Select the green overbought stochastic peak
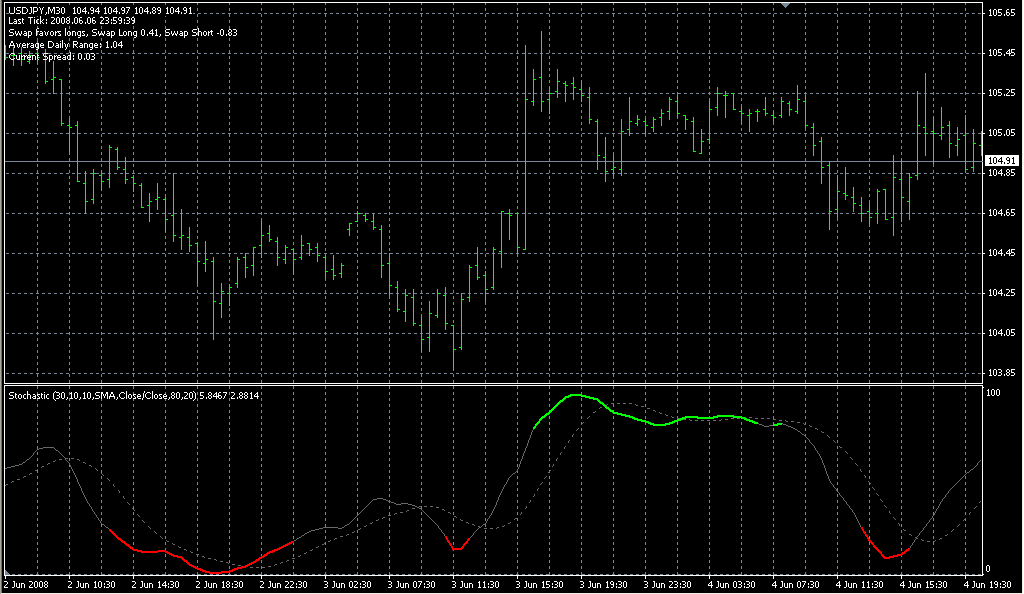The height and width of the screenshot is (594, 1024). 578,396
